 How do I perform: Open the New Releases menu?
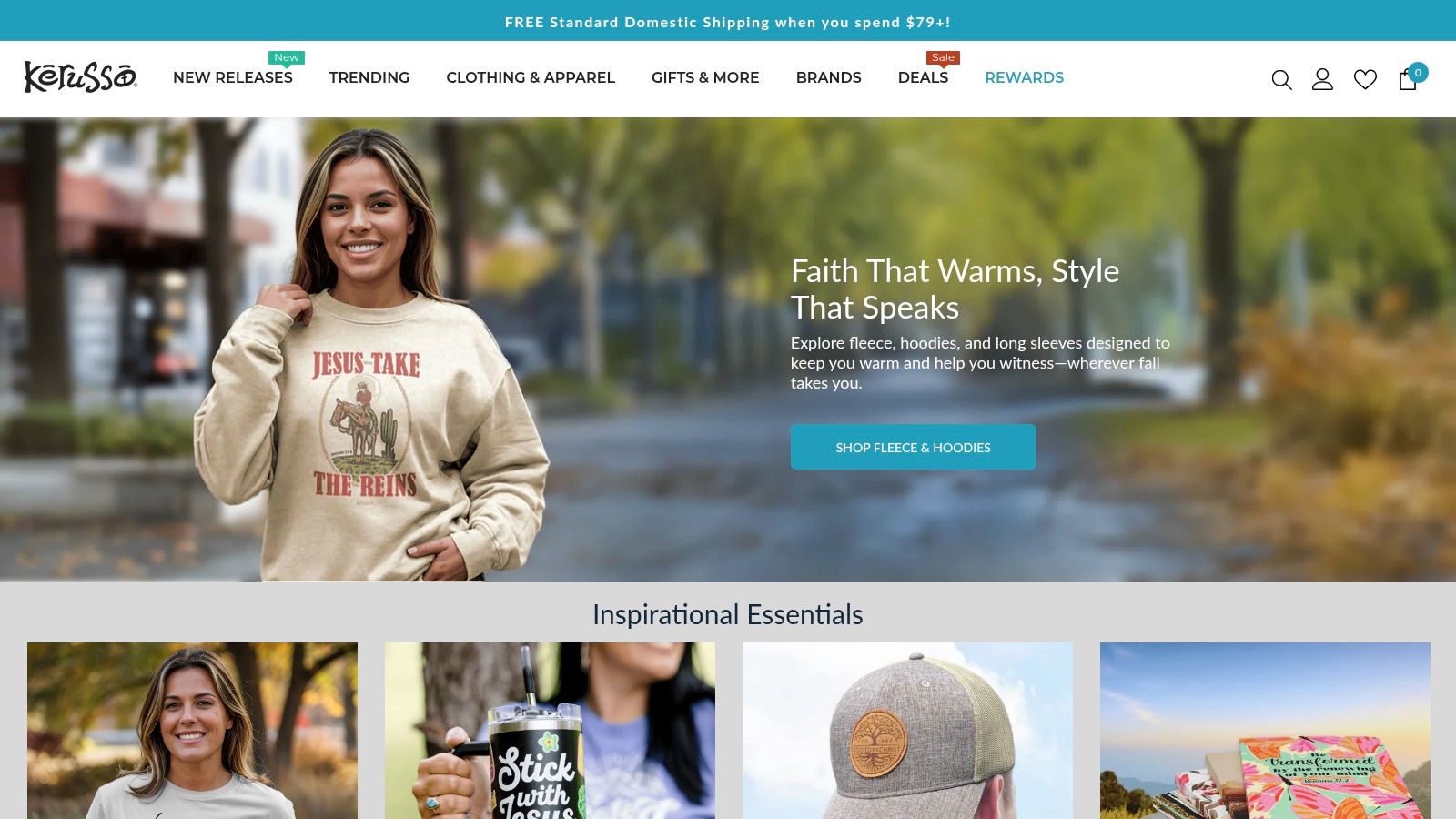233,78
